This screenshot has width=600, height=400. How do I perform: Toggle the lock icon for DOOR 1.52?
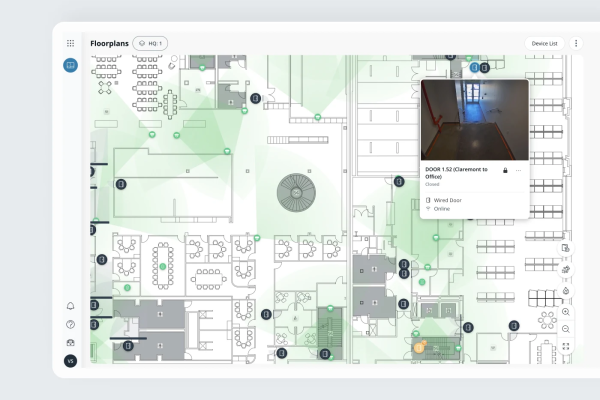tap(504, 171)
